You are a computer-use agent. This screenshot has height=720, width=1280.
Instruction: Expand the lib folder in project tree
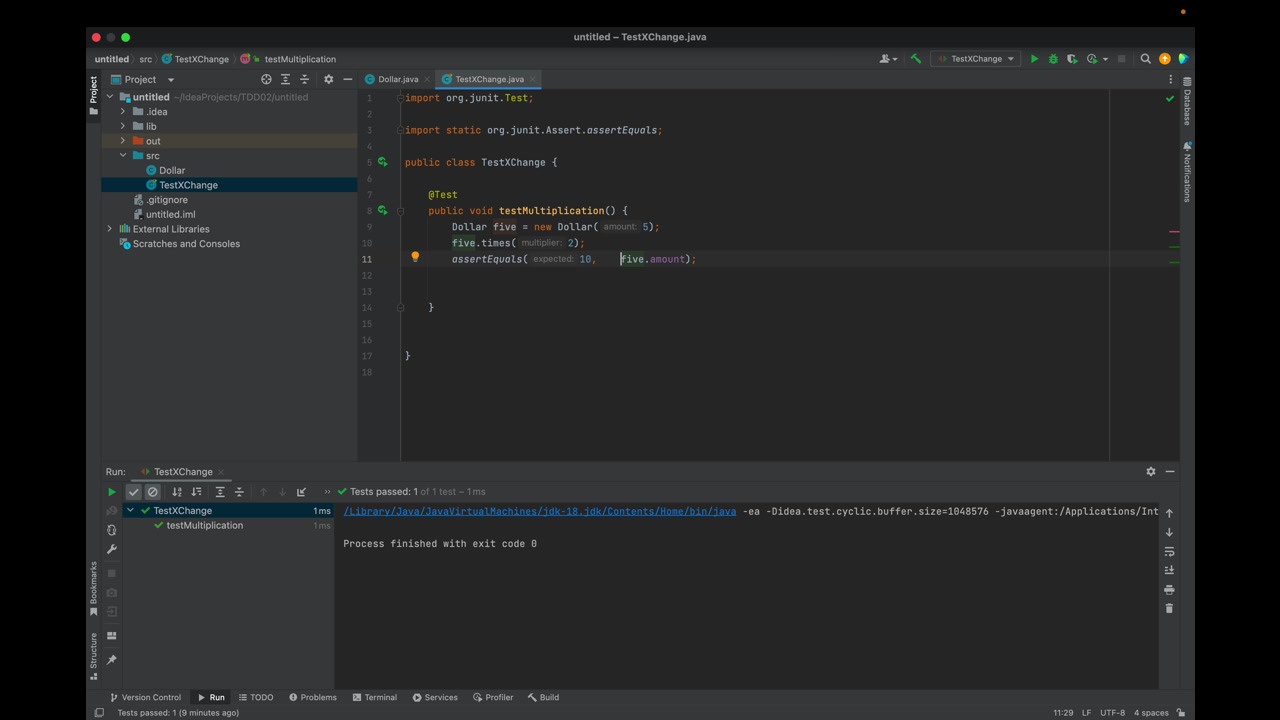click(123, 126)
